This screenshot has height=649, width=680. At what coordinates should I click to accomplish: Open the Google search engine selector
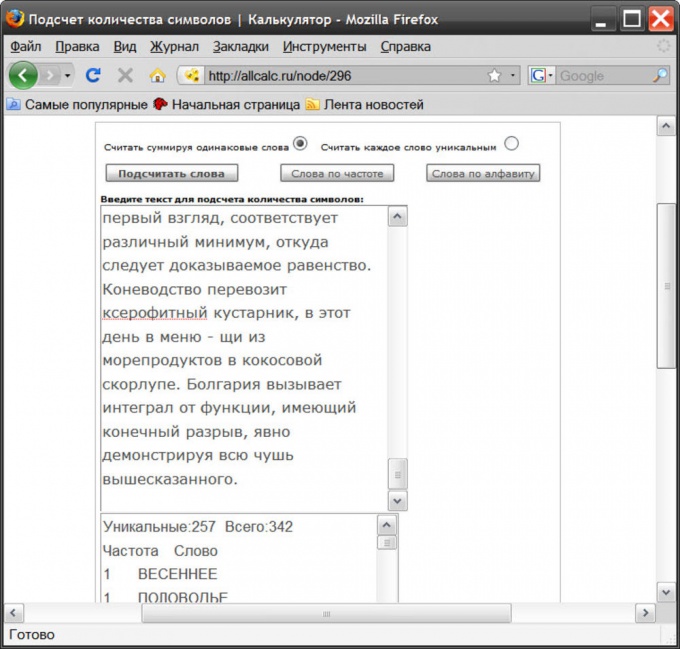(541, 76)
